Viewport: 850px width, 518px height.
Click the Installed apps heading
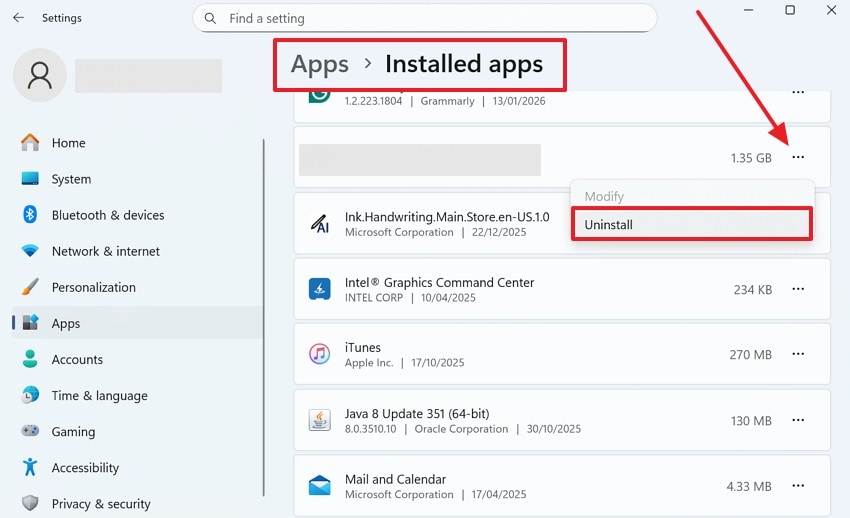(464, 64)
